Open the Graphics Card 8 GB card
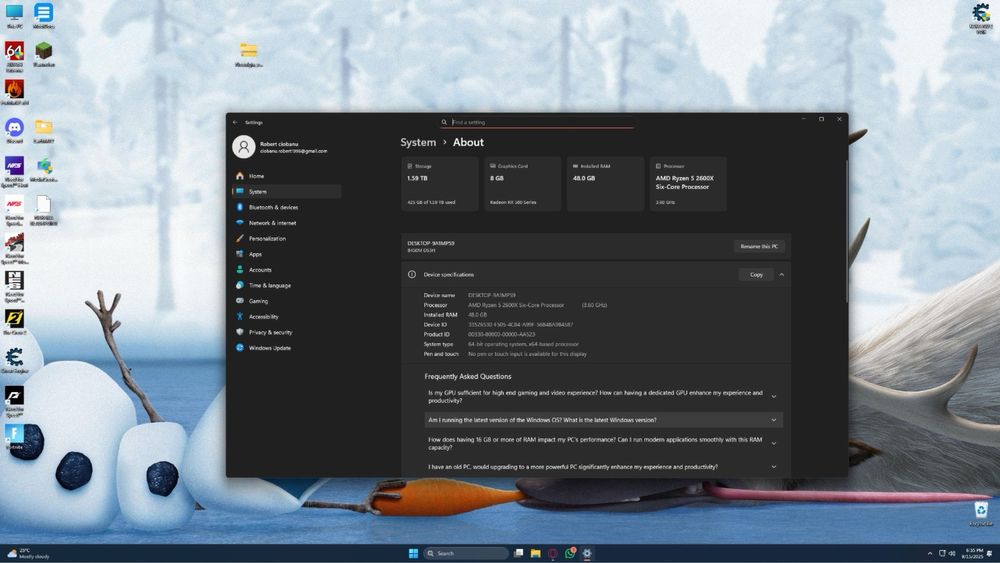Screen dimensions: 1000x563 point(523,184)
